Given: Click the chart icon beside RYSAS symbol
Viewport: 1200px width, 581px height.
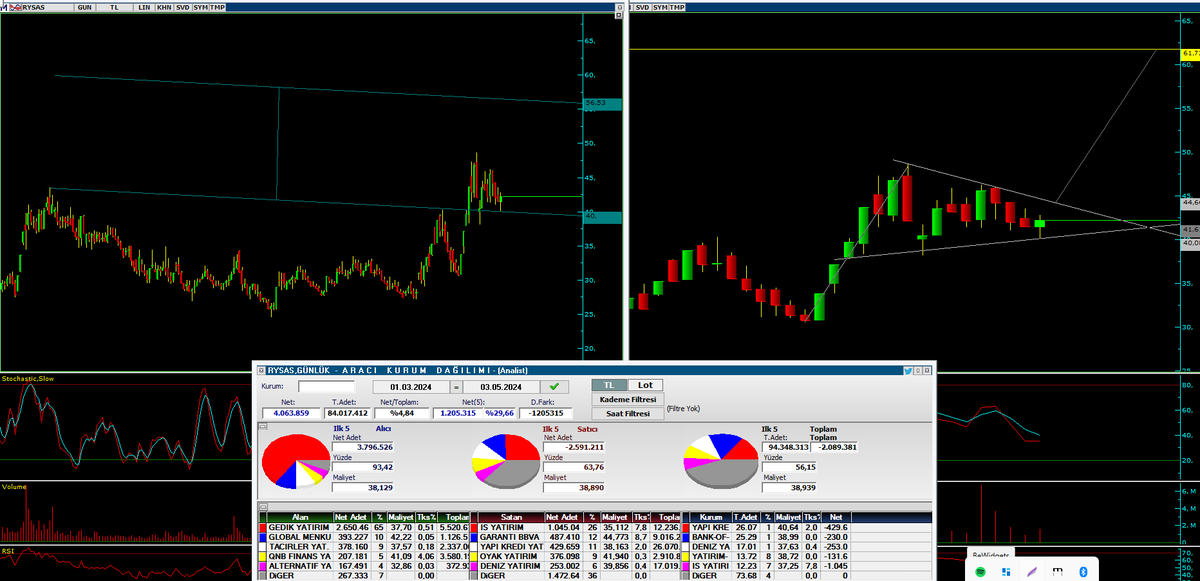Looking at the screenshot, I should tap(13, 7).
